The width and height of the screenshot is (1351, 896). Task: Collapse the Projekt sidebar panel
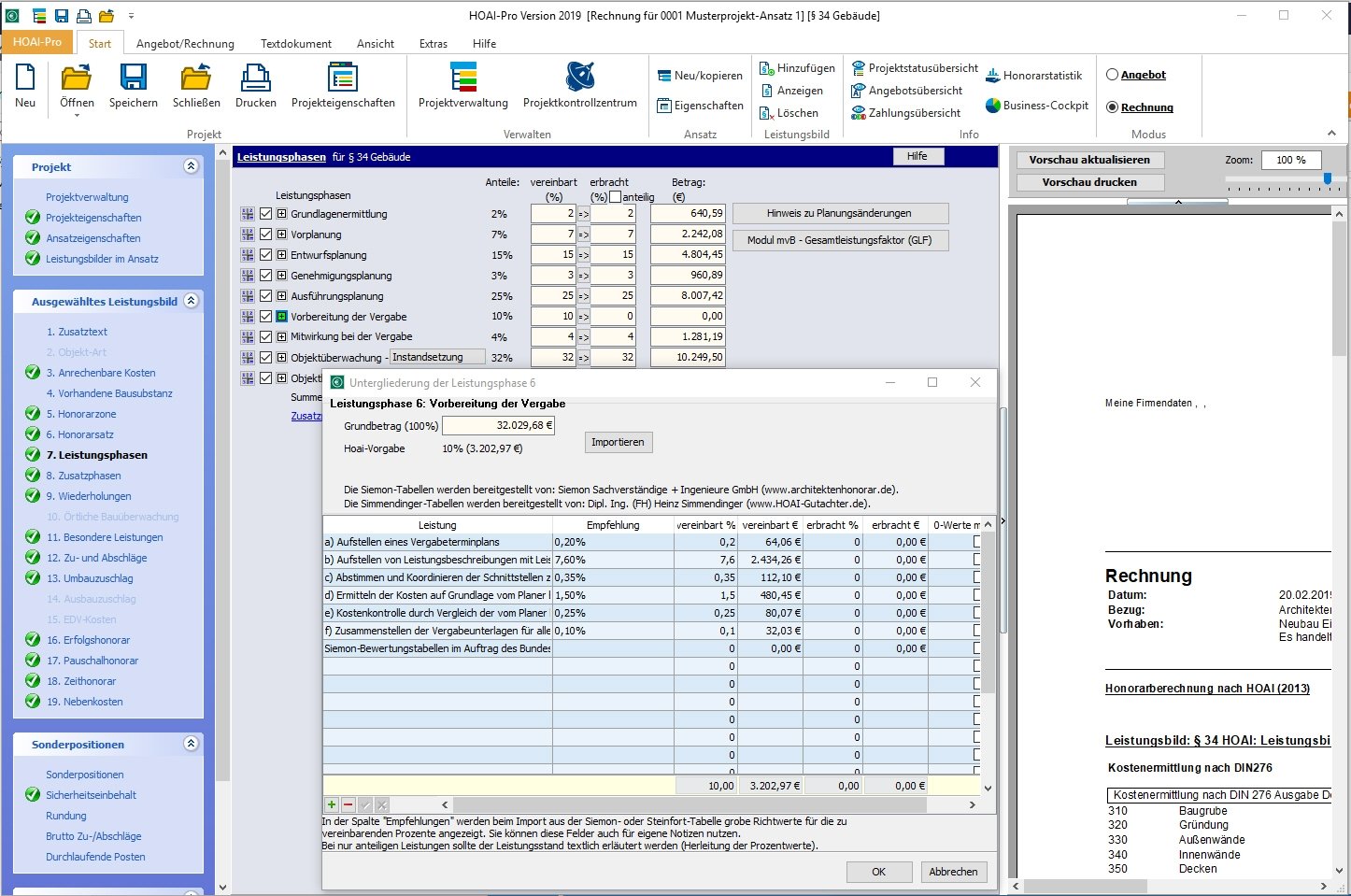[191, 166]
